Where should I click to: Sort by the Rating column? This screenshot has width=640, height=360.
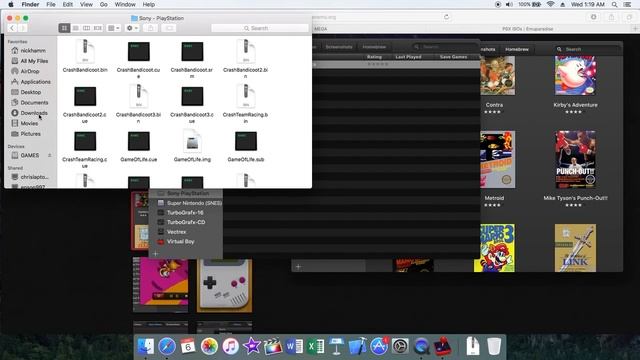pos(374,57)
